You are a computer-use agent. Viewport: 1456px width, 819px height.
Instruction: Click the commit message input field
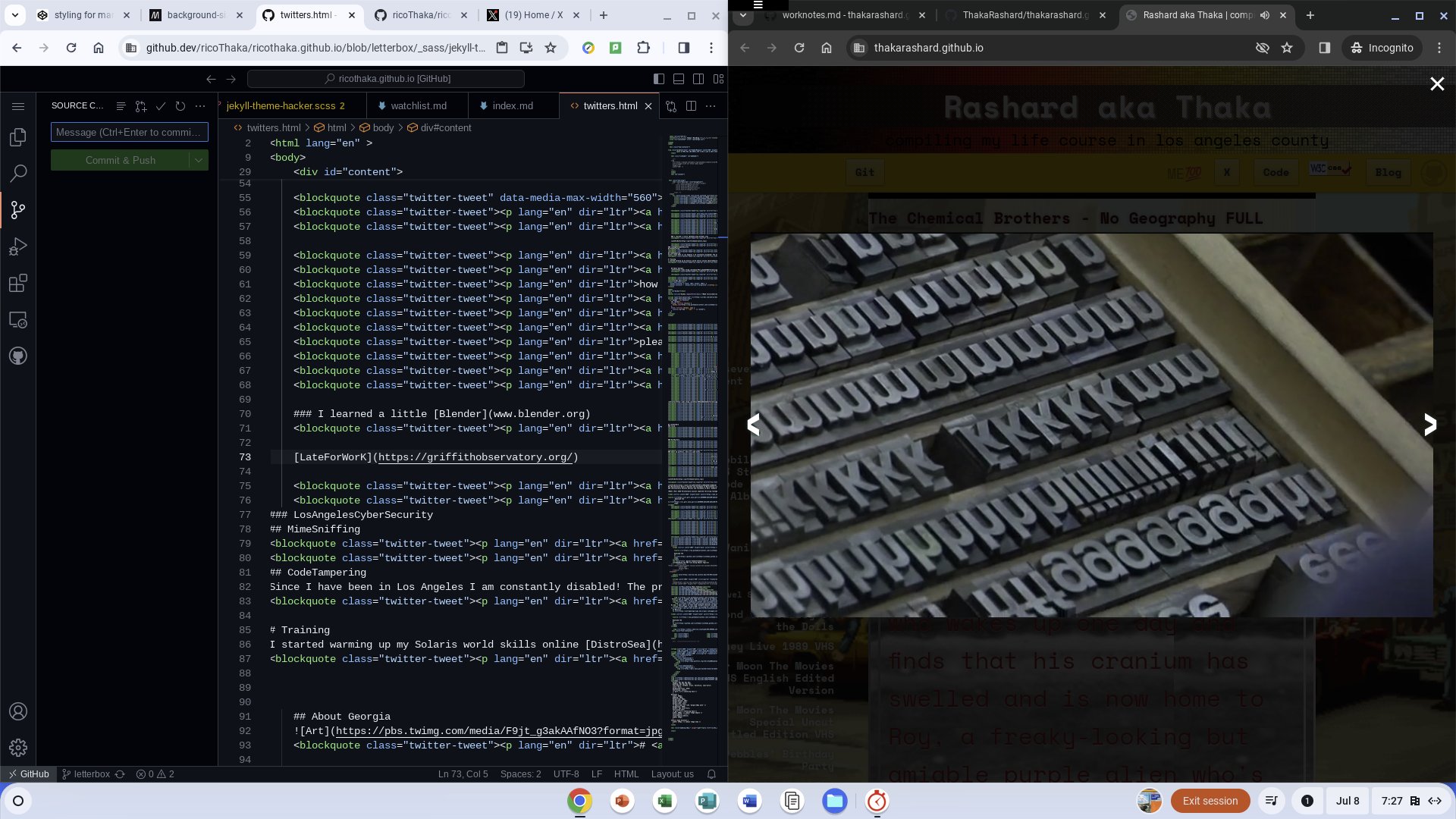pyautogui.click(x=129, y=132)
